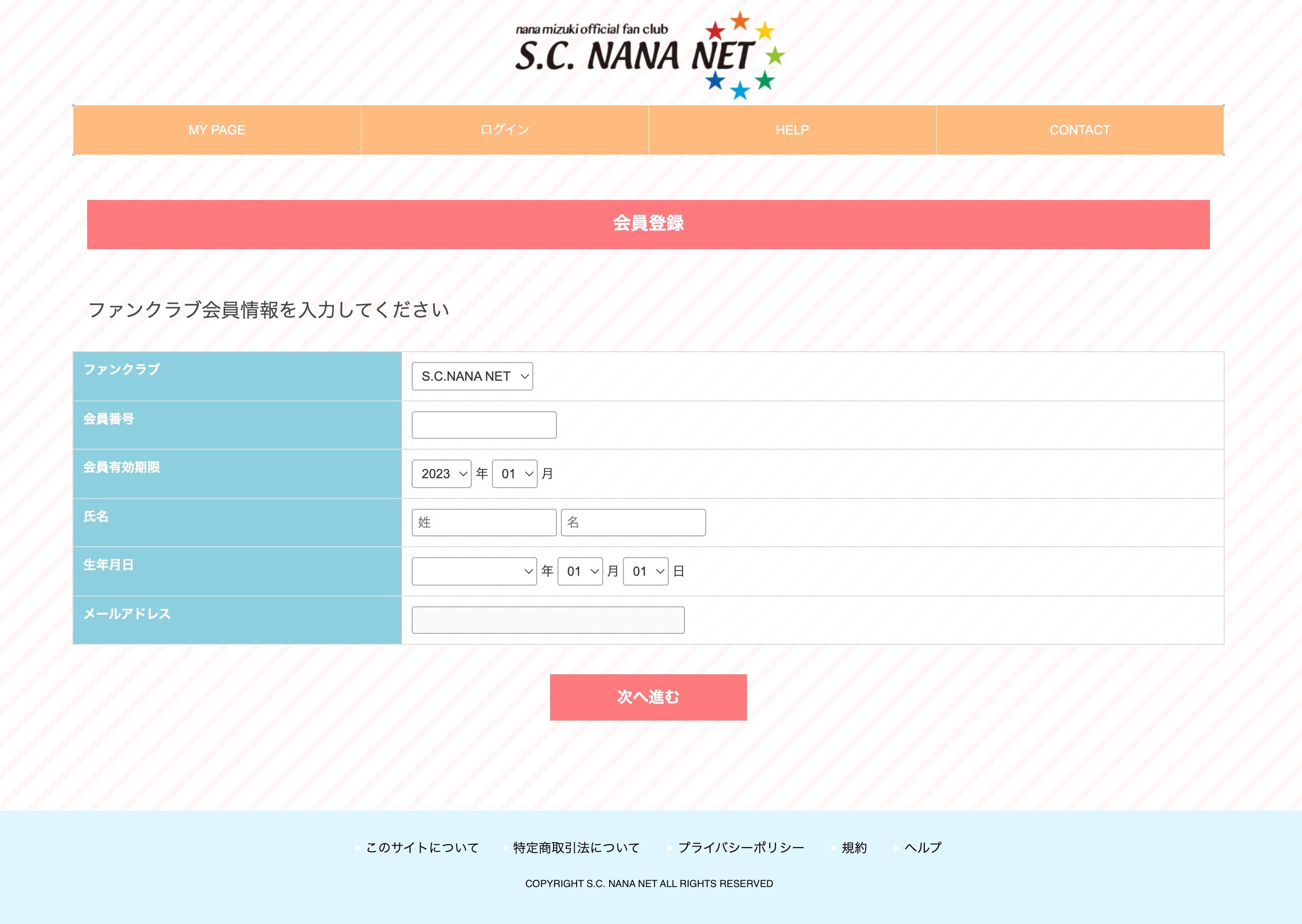Open the ファンクラブ selection dropdown

coord(472,376)
